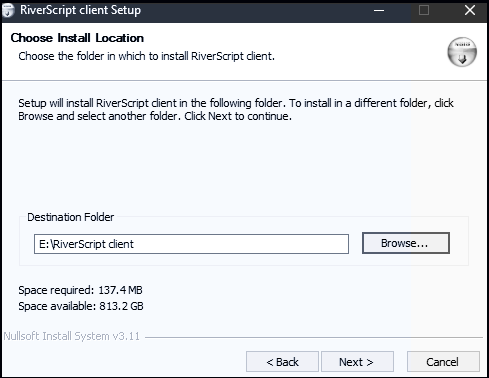Proceed with the Next > button
489x378 pixels.
pyautogui.click(x=357, y=362)
